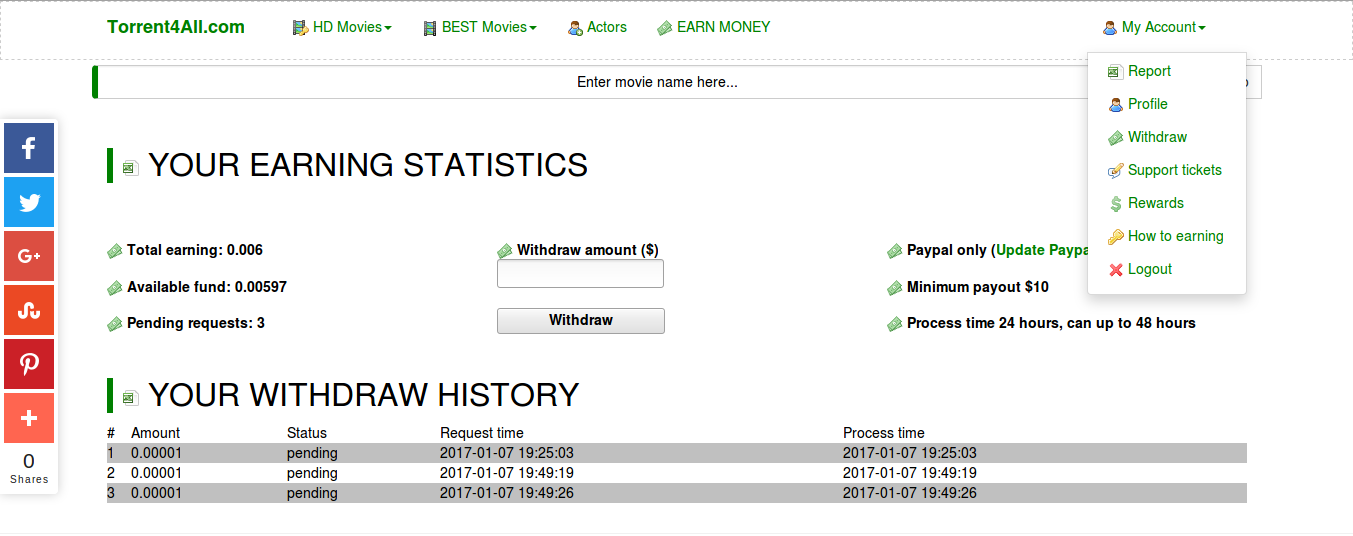1353x536 pixels.
Task: Click the key icon beside How to earning
Action: tap(1116, 237)
